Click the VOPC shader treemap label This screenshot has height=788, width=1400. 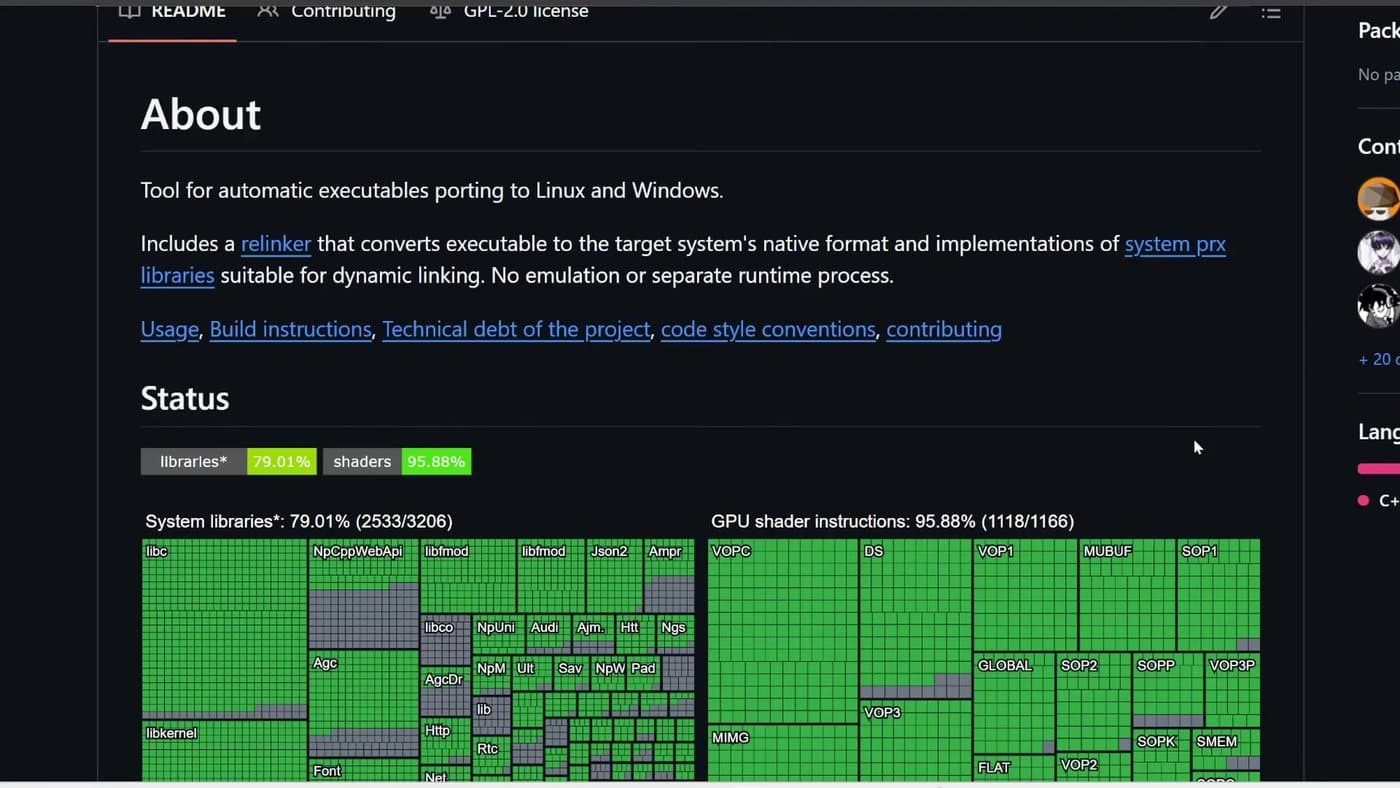(x=731, y=551)
